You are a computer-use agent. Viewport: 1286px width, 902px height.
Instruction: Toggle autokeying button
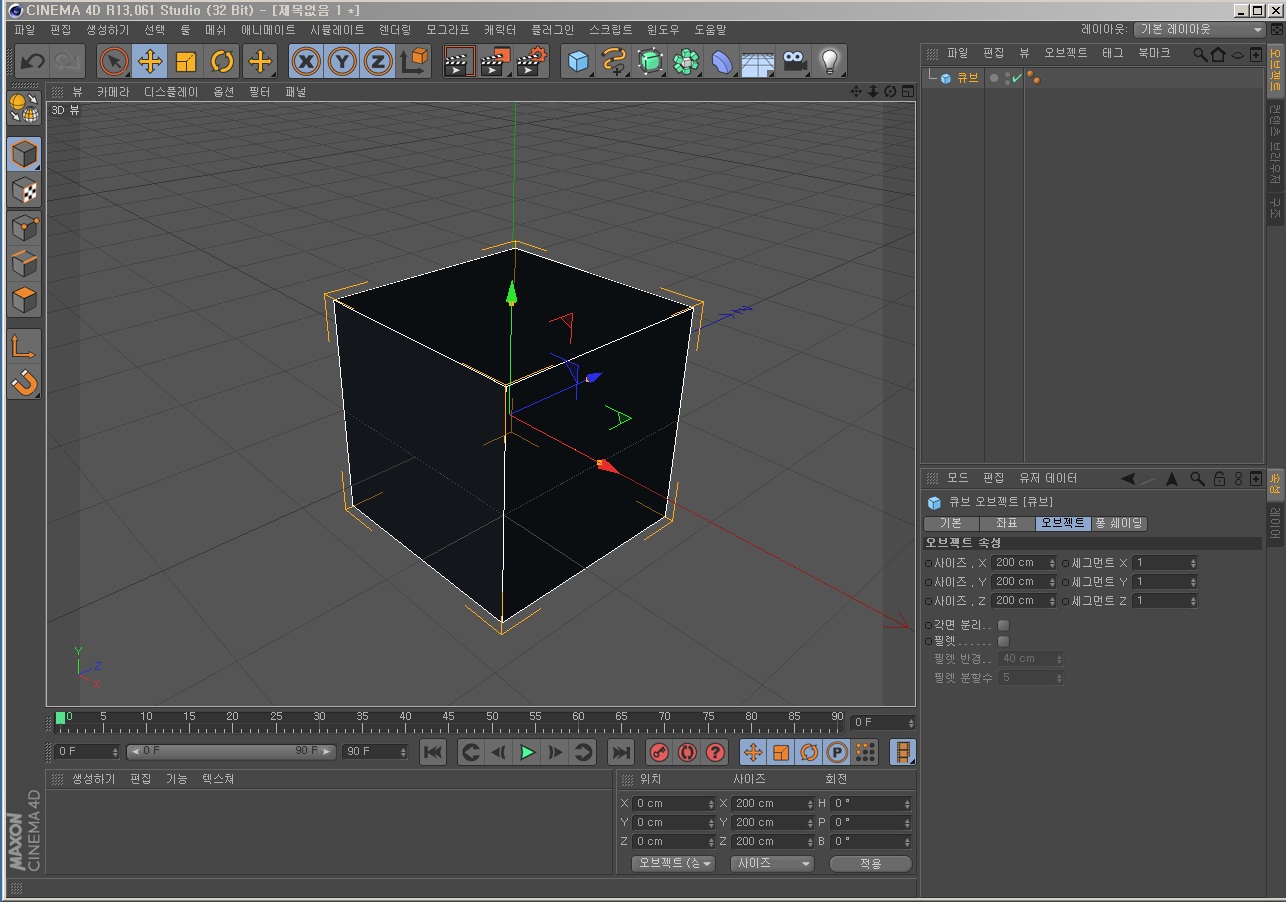[x=687, y=752]
